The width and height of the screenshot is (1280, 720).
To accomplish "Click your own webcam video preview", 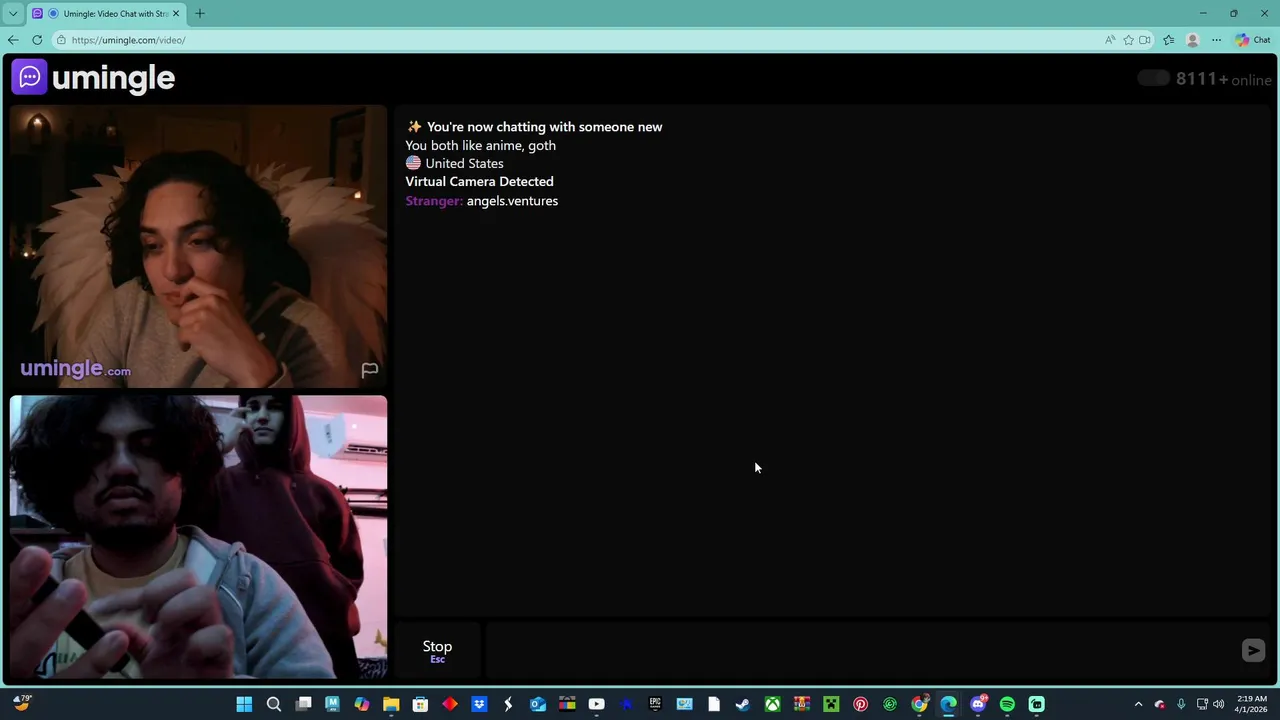I will [x=198, y=537].
